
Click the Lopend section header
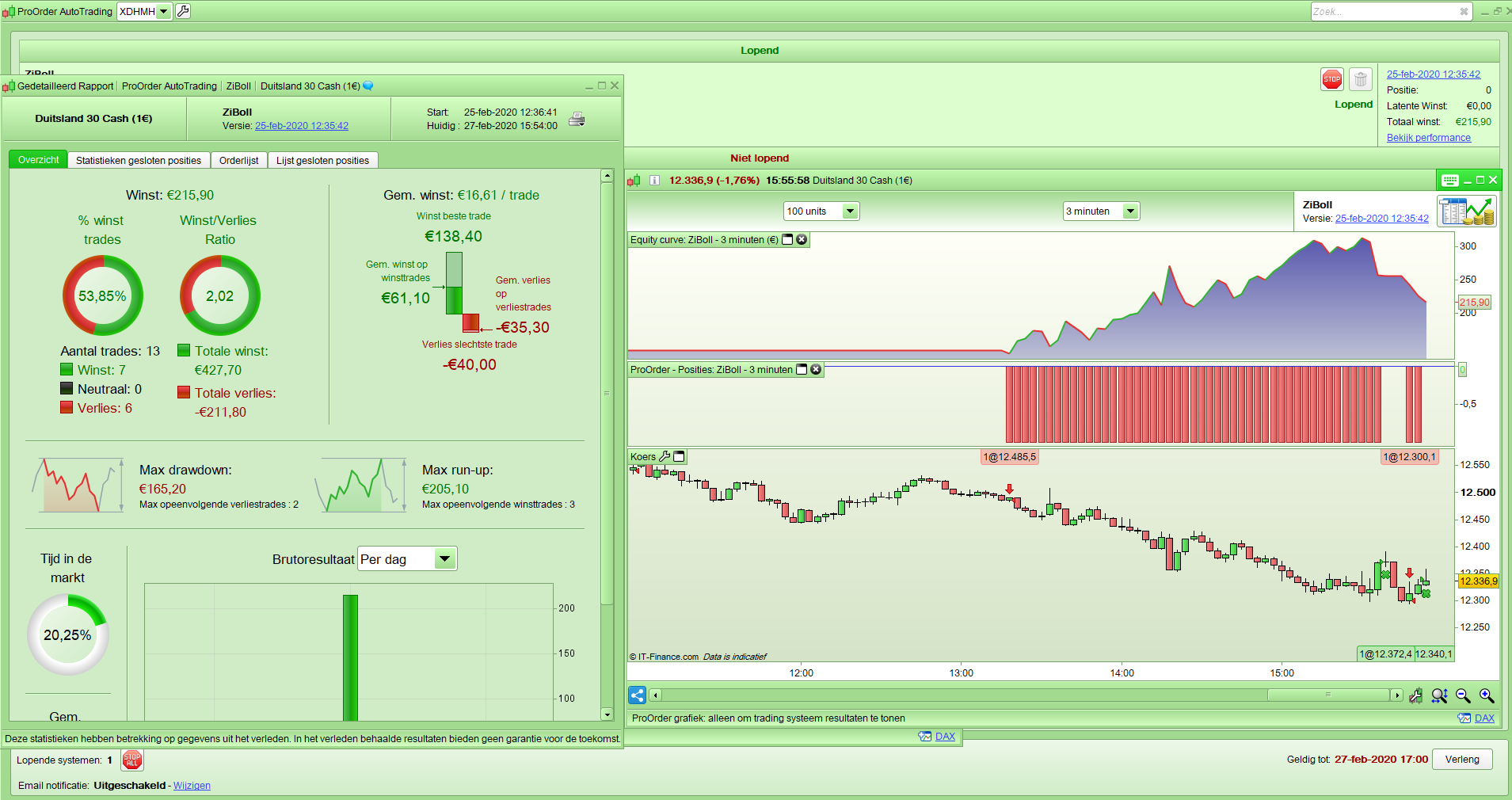[x=760, y=51]
